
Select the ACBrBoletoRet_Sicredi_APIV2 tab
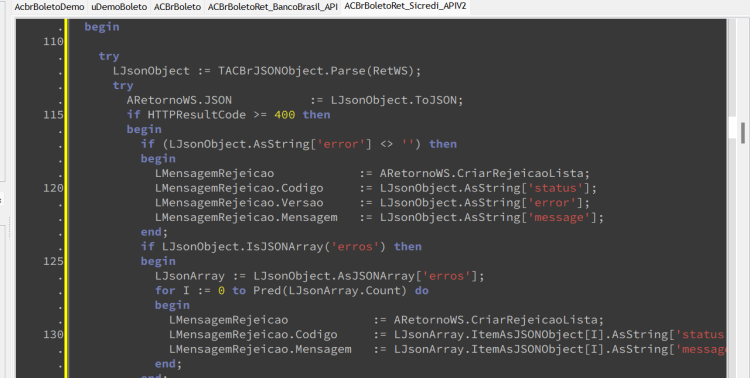coord(405,6)
